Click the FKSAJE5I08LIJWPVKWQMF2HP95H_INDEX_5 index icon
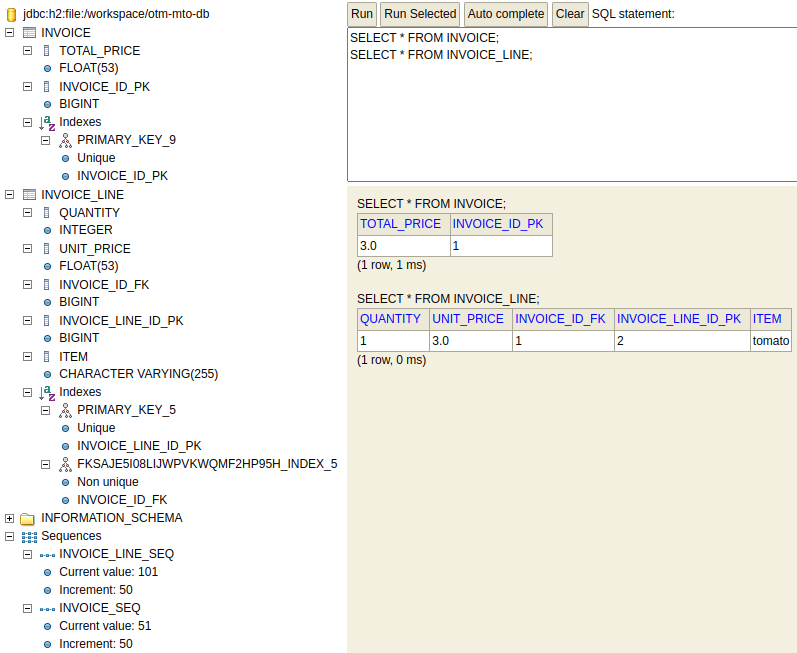 pyautogui.click(x=65, y=465)
